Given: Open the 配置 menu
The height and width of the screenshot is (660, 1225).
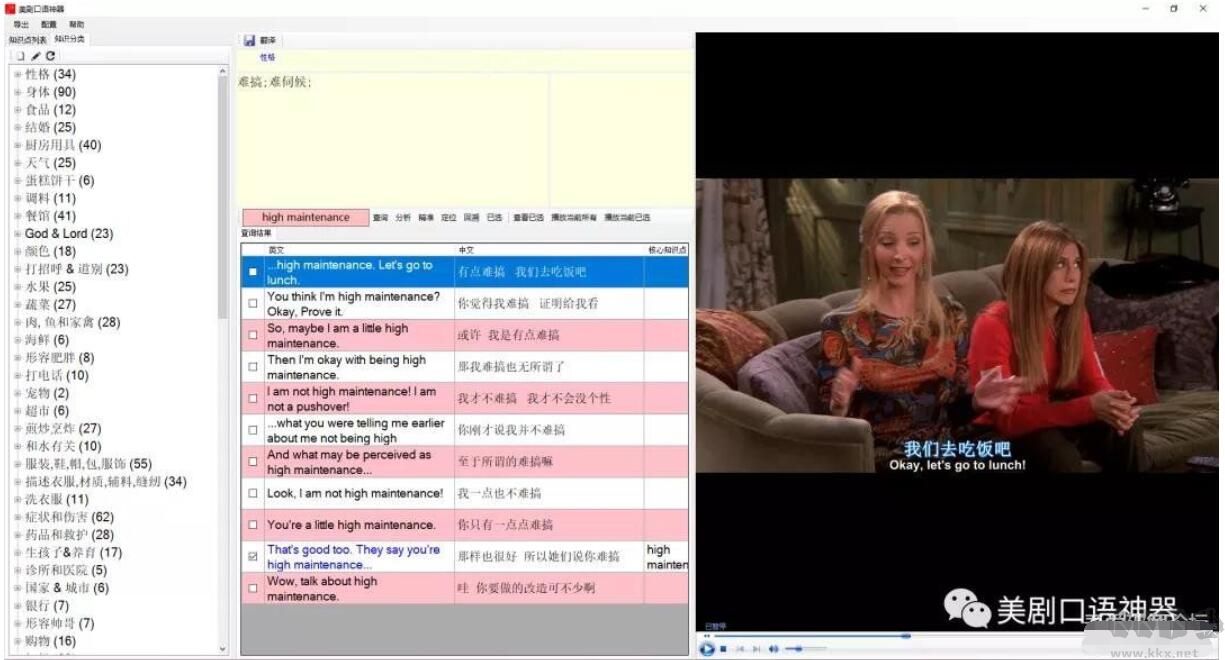Looking at the screenshot, I should coord(49,24).
